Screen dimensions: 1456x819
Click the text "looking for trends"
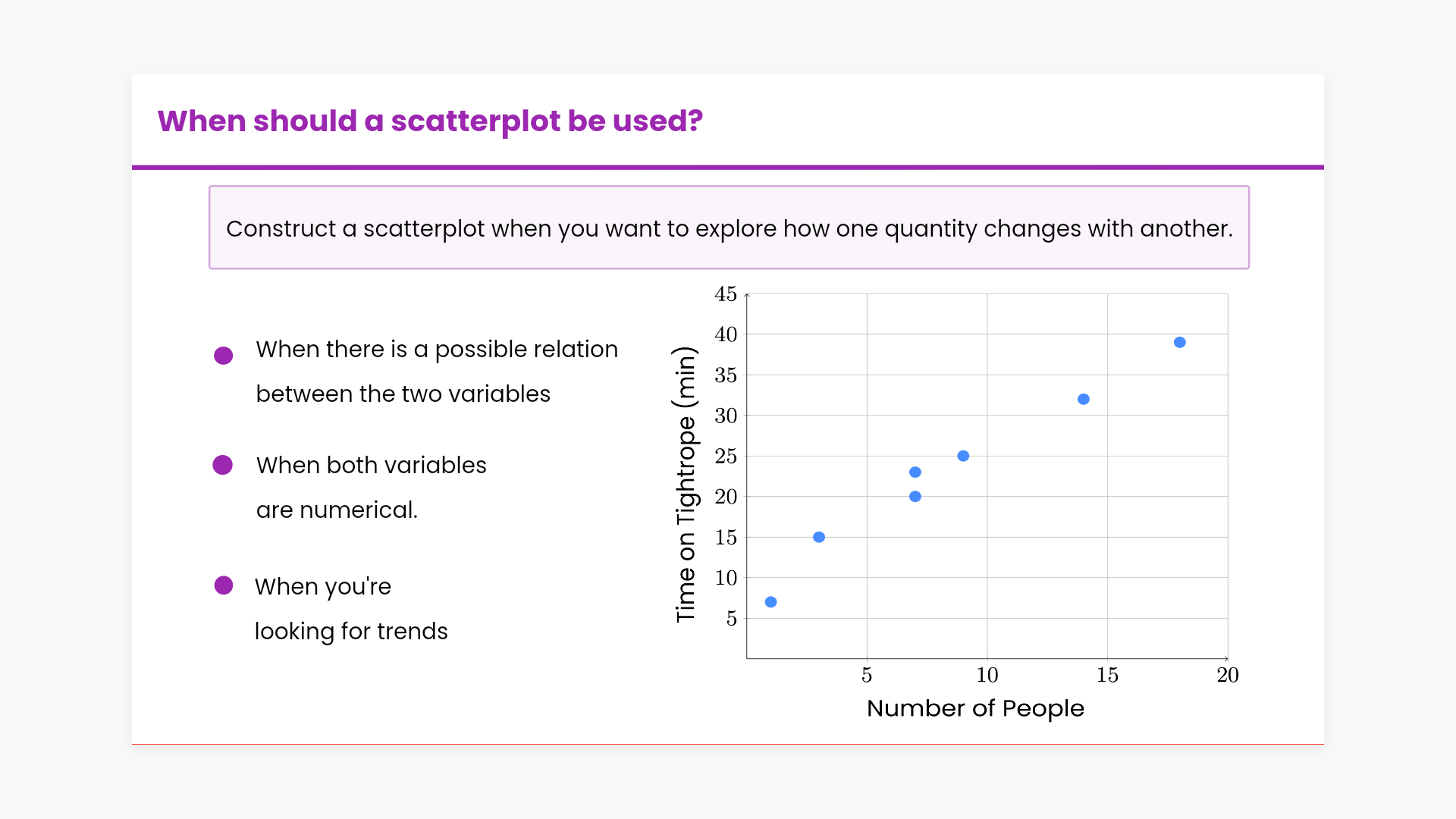point(351,632)
